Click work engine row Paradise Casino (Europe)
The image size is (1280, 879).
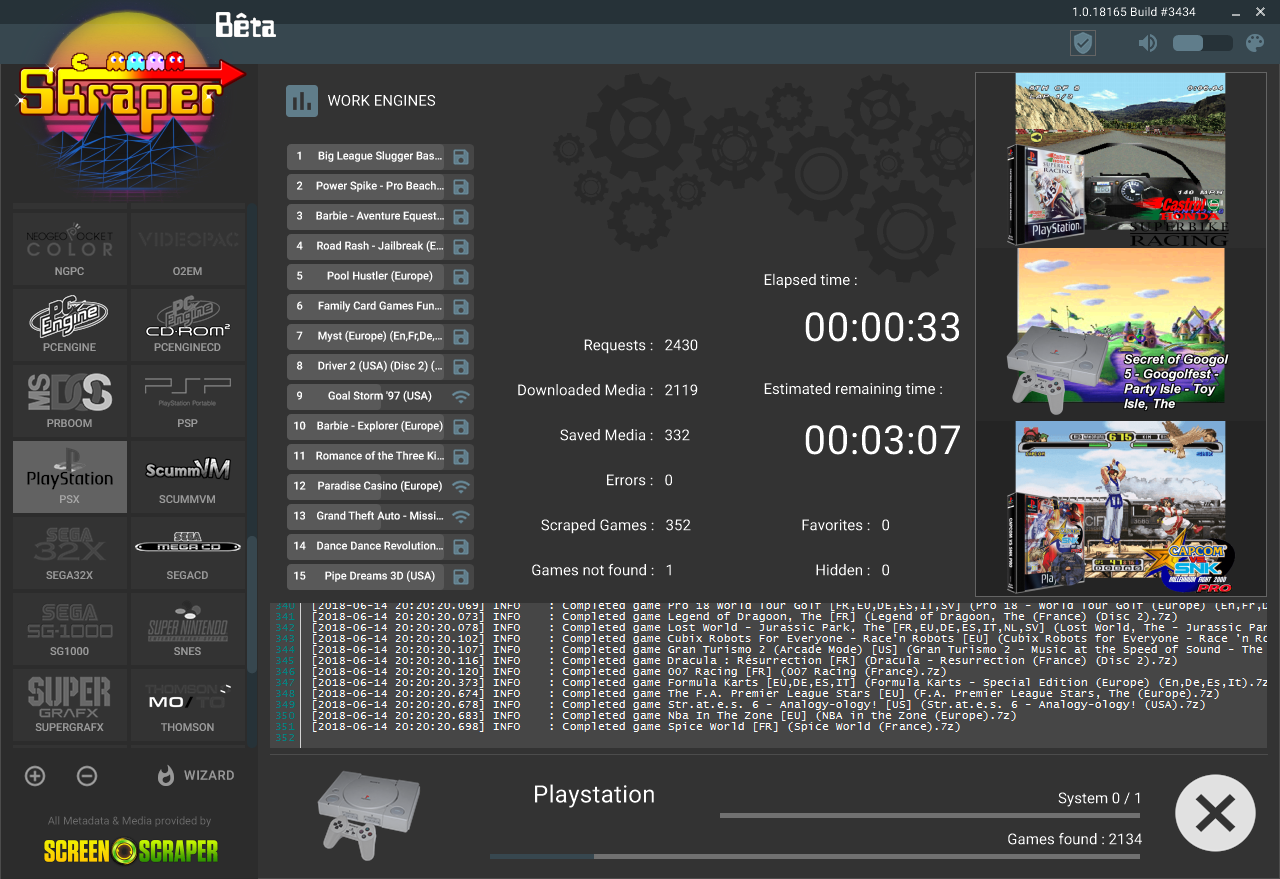click(380, 487)
